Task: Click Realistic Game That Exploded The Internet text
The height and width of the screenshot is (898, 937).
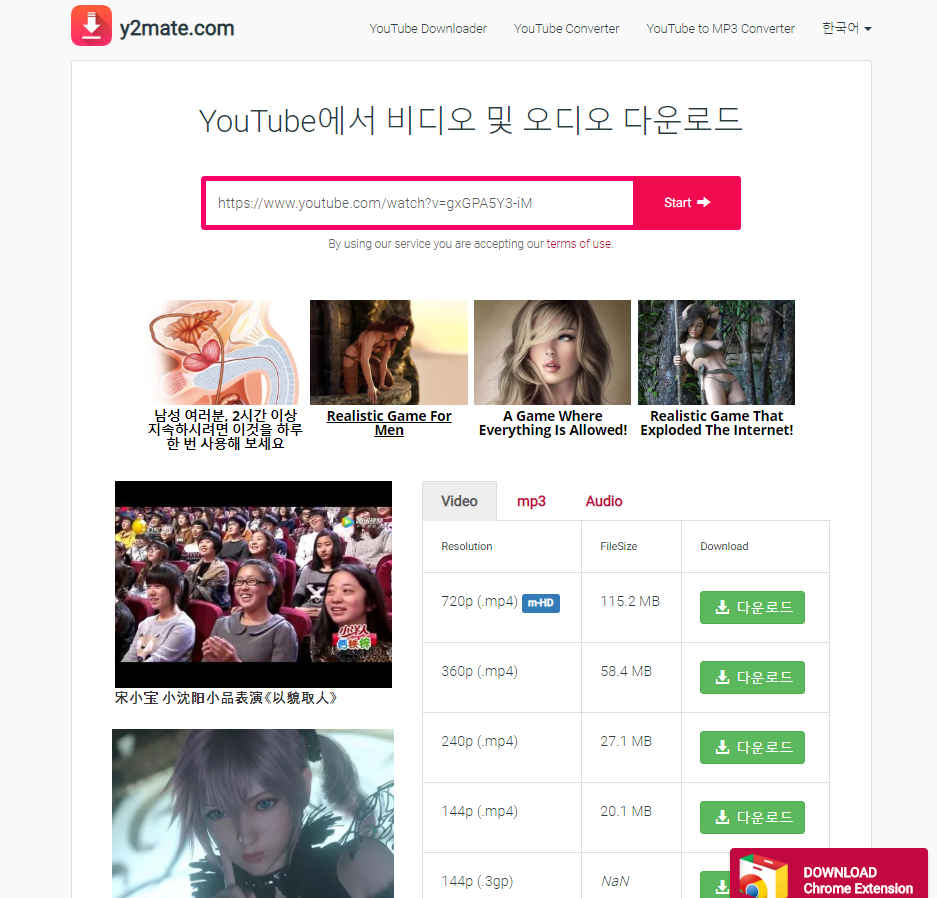Action: pos(716,423)
